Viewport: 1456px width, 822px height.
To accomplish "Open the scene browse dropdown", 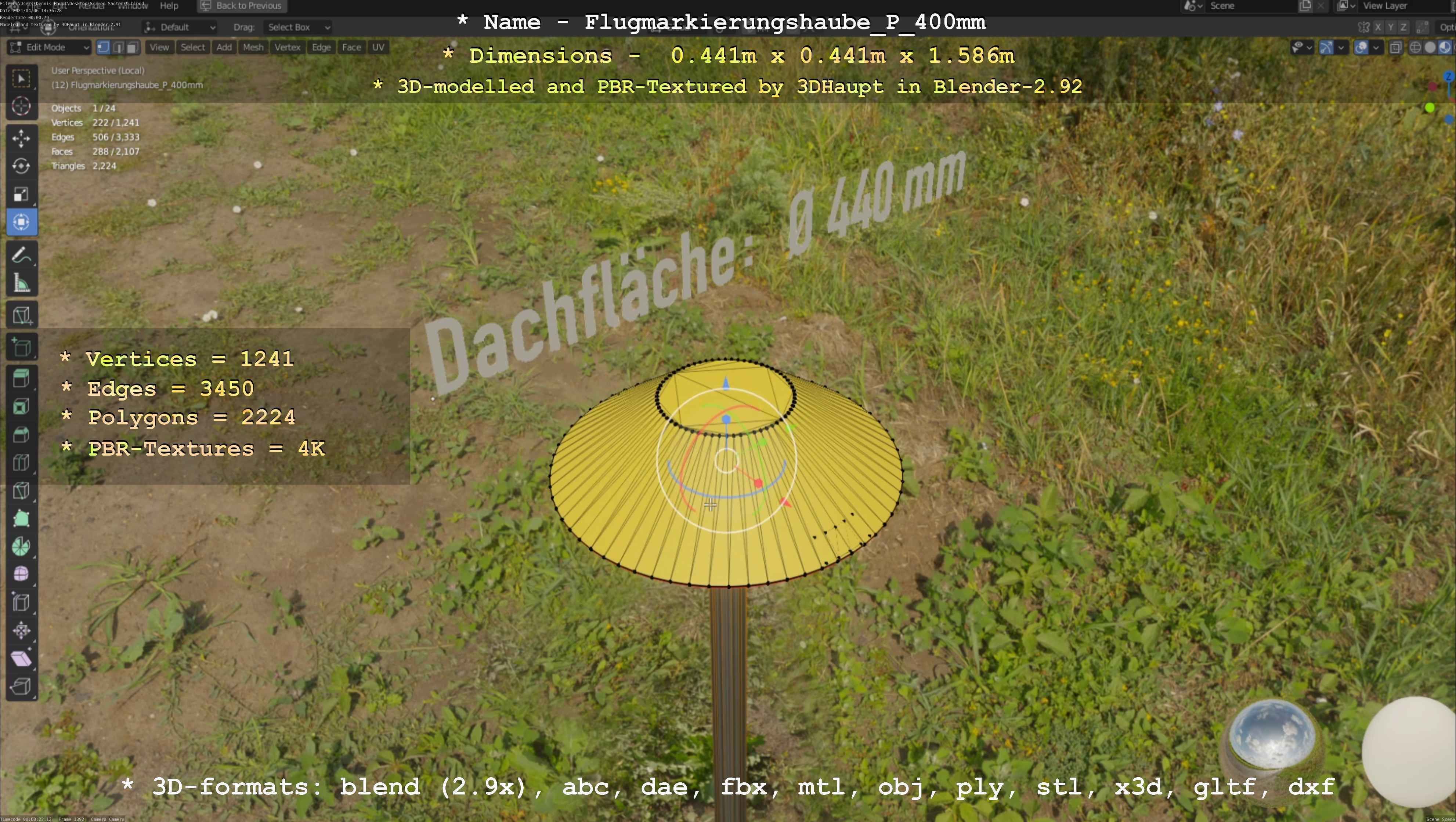I will pyautogui.click(x=1193, y=6).
